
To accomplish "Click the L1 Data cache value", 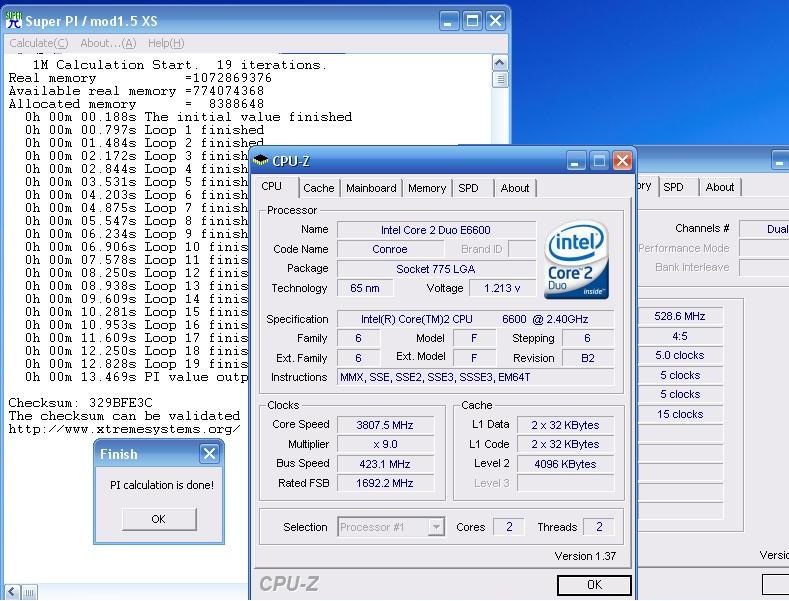I will coord(565,425).
